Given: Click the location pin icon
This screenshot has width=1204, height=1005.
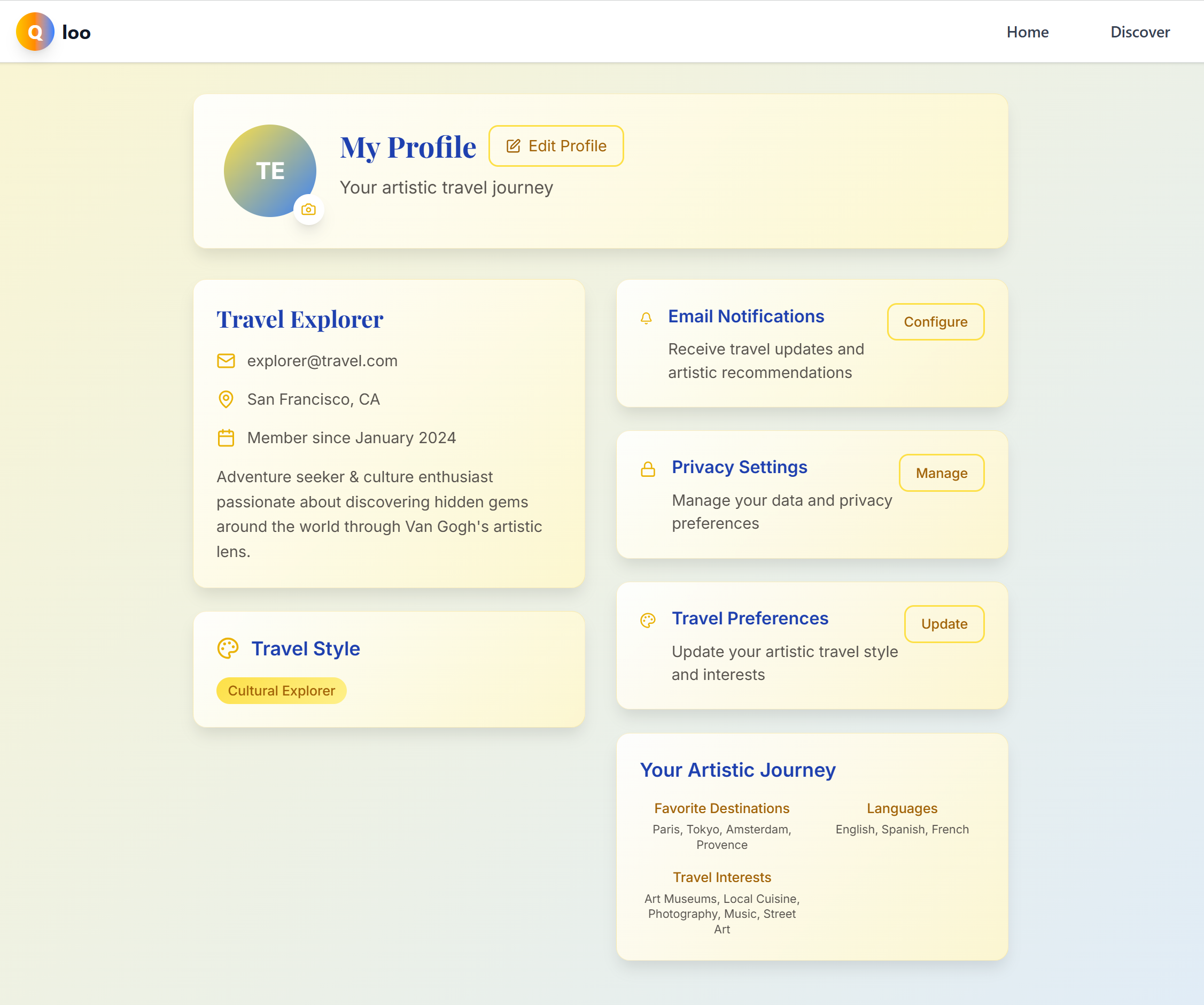Looking at the screenshot, I should click(226, 399).
